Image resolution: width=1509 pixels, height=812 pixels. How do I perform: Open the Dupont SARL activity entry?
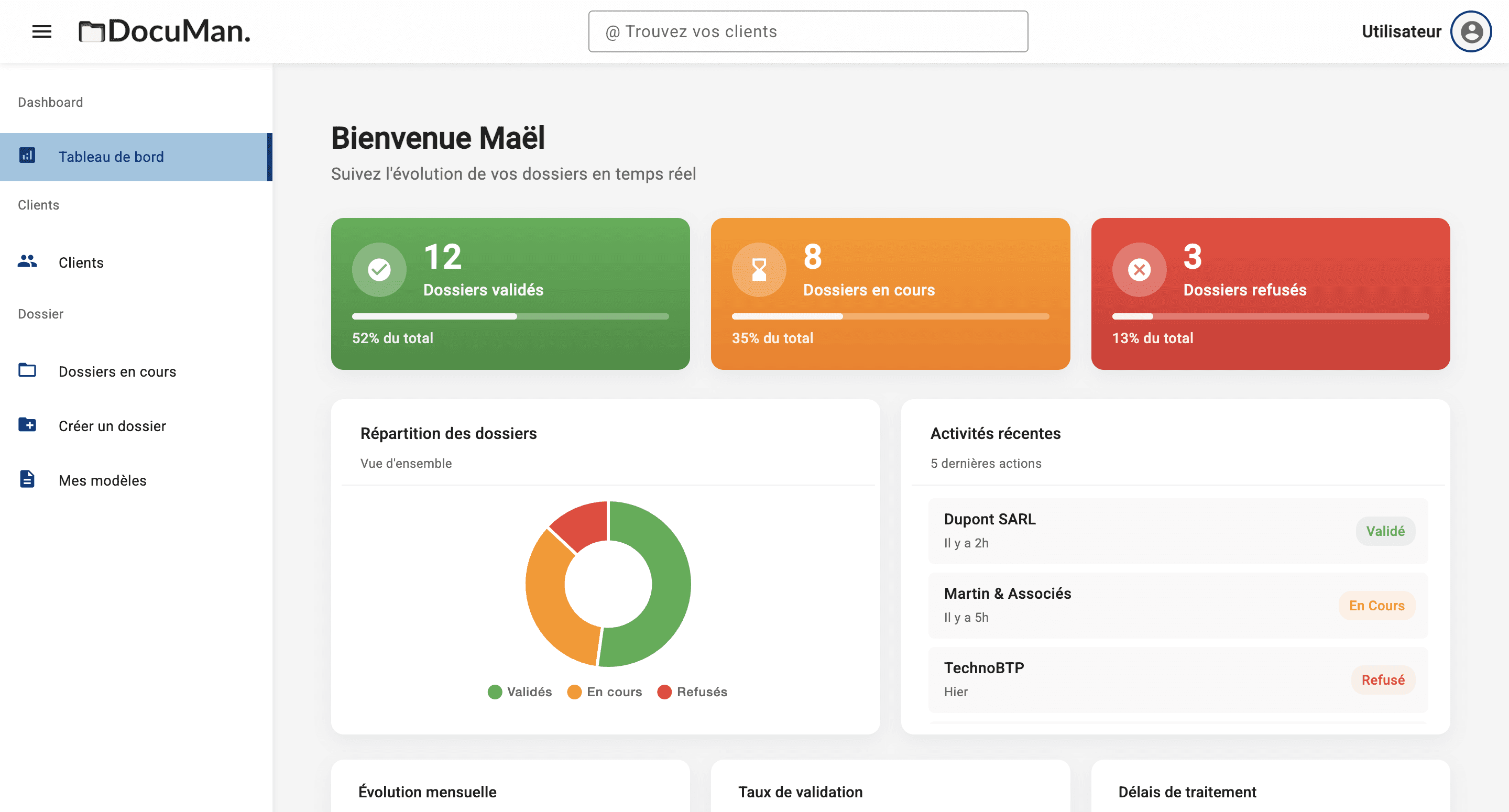[990, 519]
